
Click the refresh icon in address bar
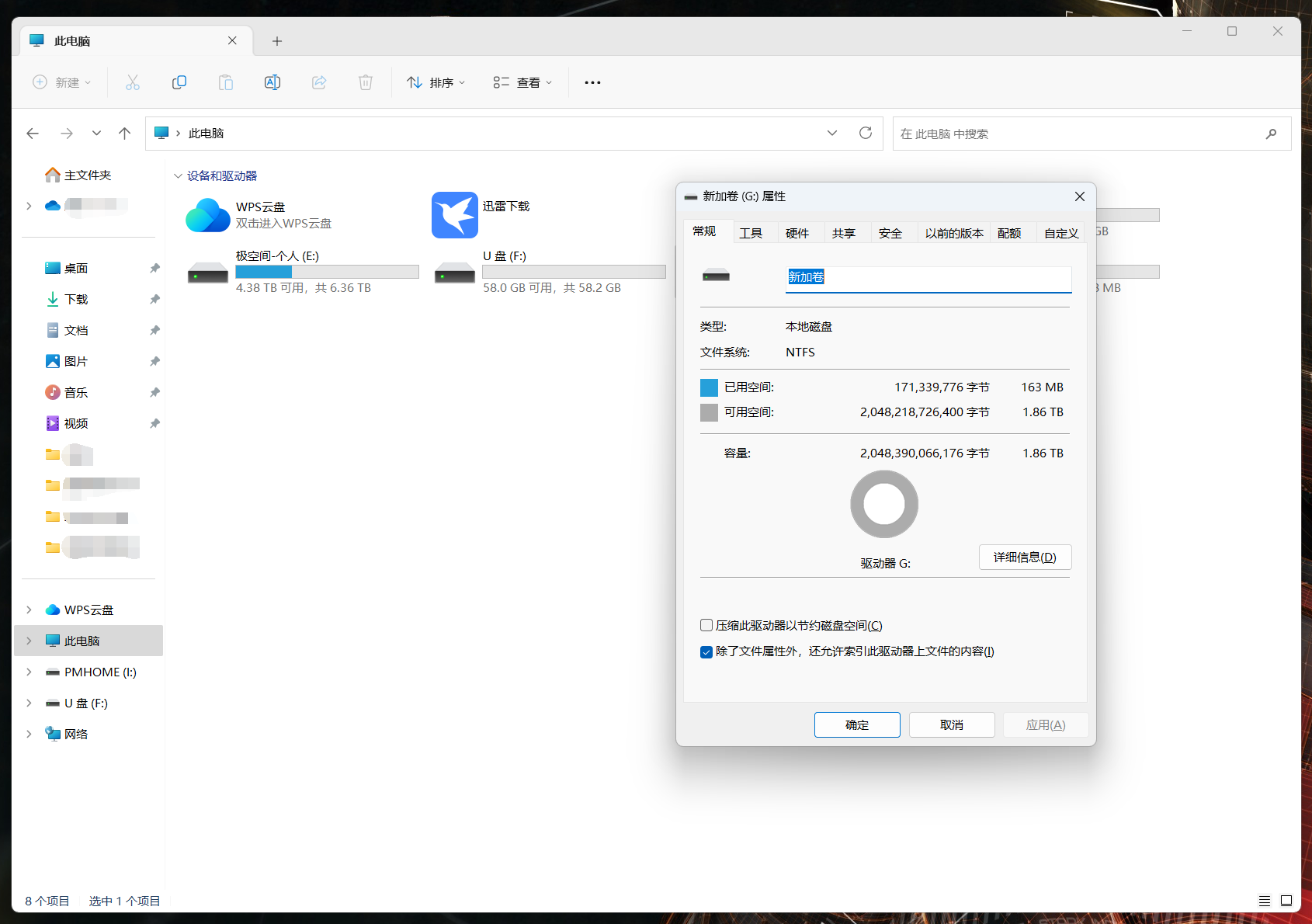(x=866, y=133)
